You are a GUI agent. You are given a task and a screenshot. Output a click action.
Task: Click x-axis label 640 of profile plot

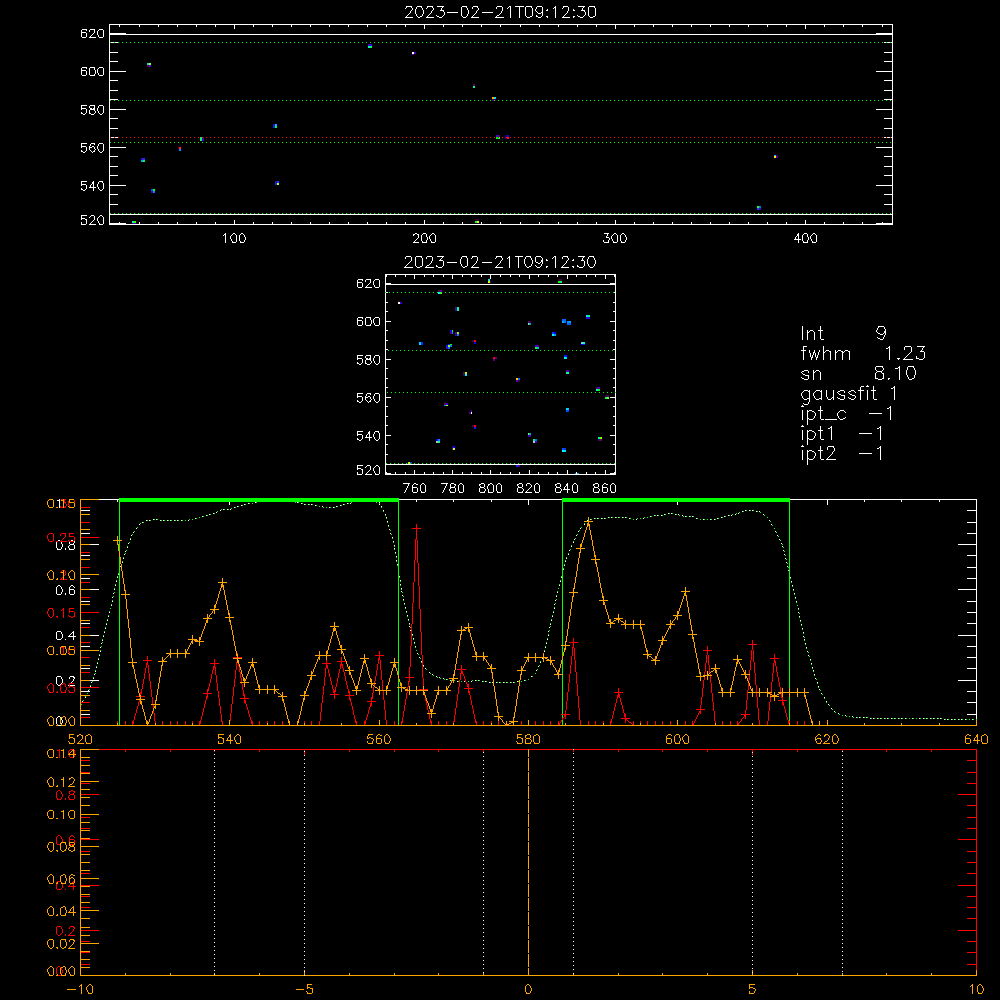(x=976, y=739)
